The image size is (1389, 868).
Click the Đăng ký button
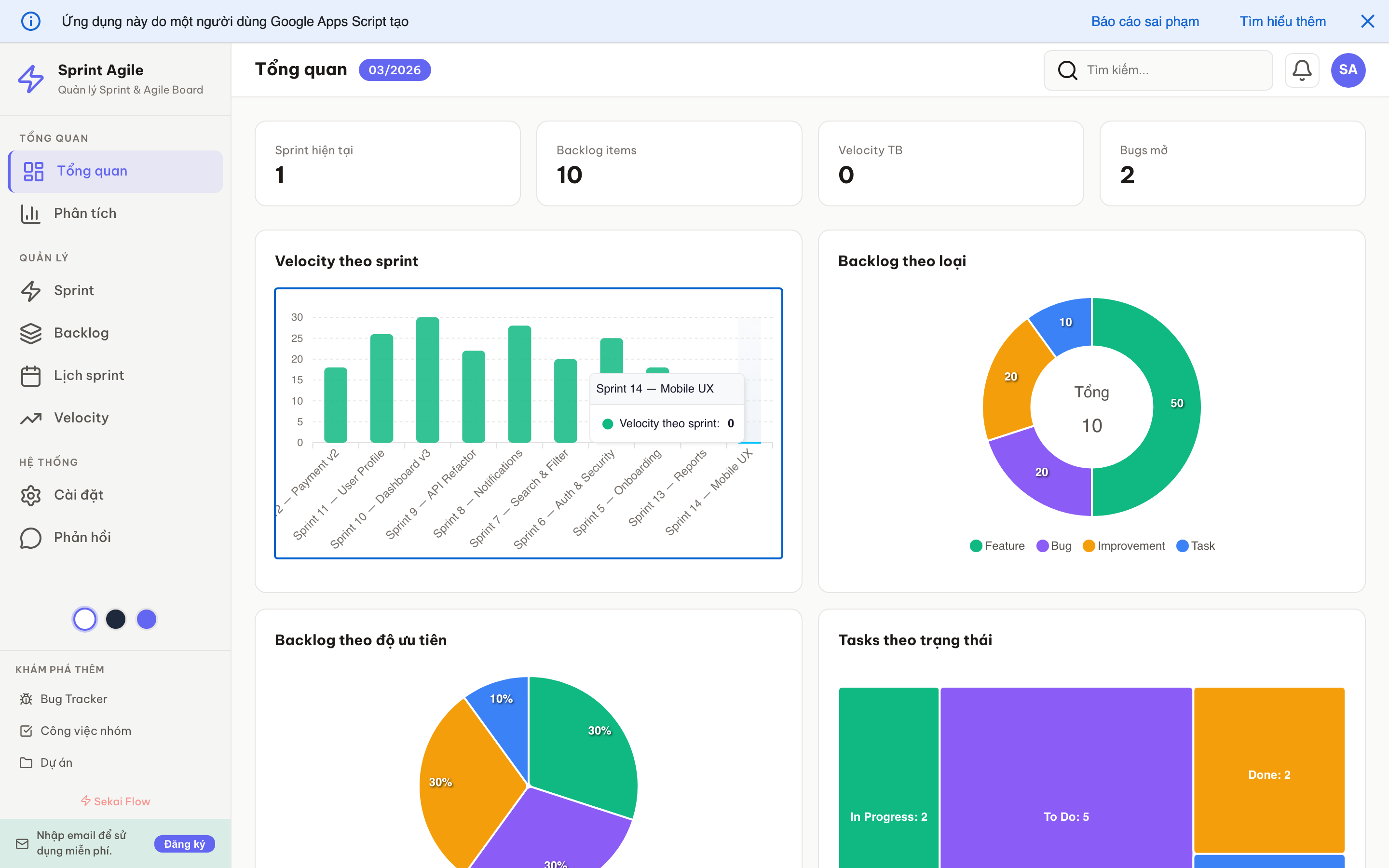184,844
